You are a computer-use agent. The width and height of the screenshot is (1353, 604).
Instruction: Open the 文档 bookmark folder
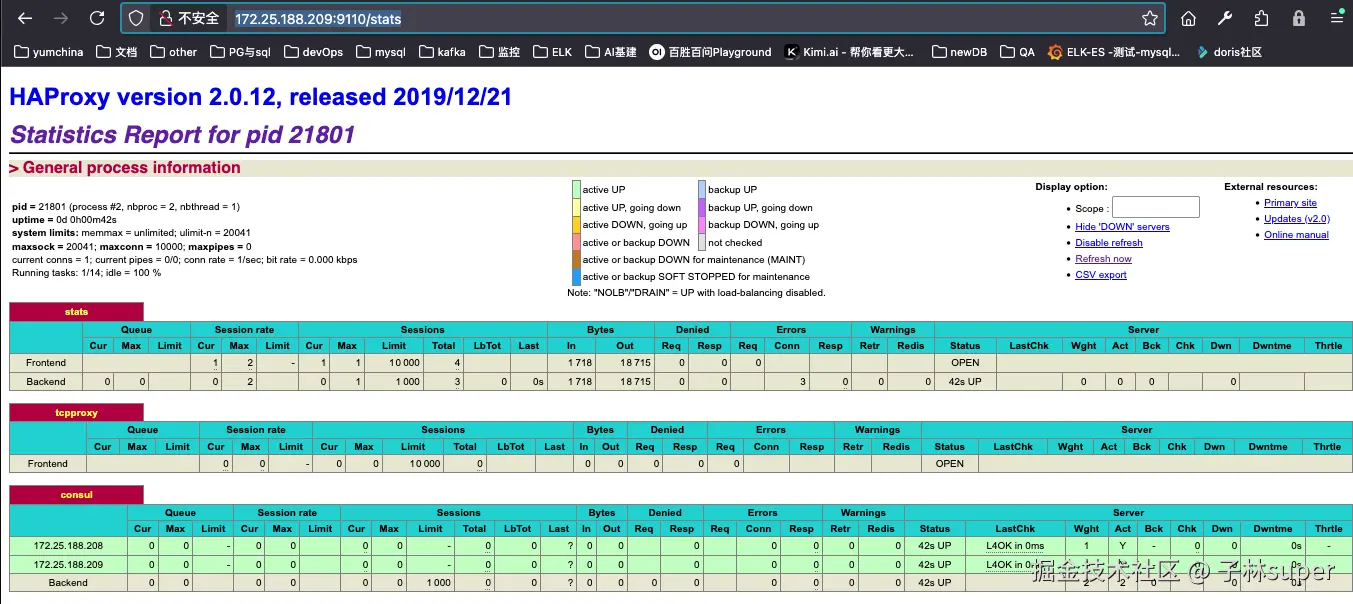117,52
